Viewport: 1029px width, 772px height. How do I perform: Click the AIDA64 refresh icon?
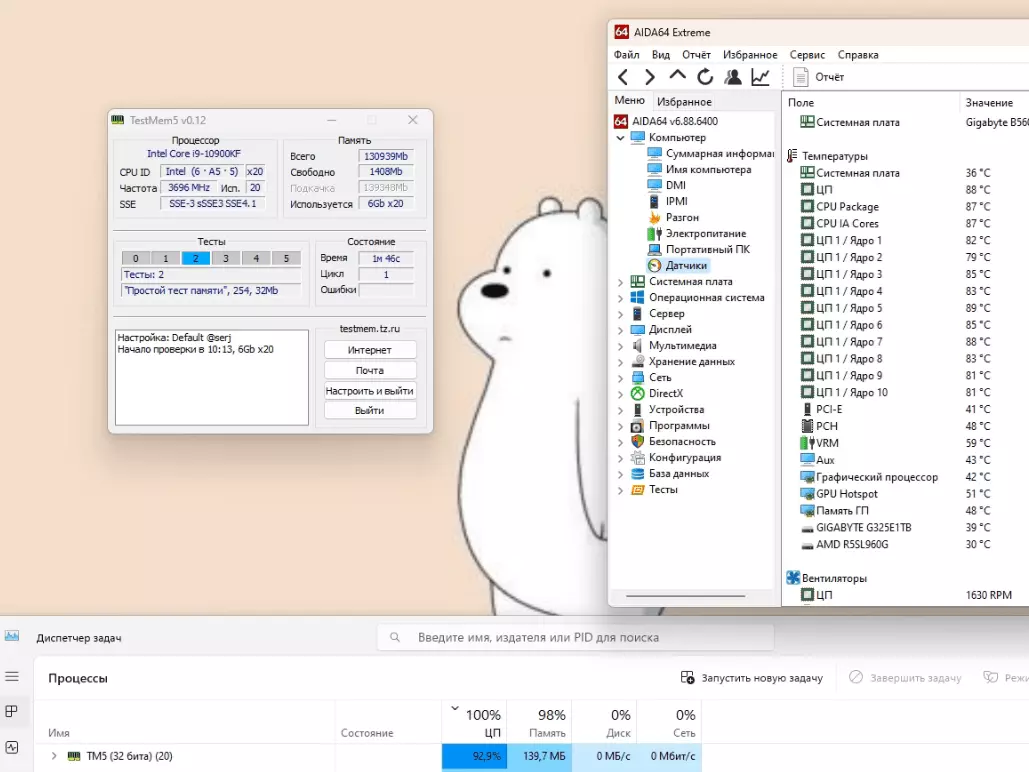click(705, 77)
